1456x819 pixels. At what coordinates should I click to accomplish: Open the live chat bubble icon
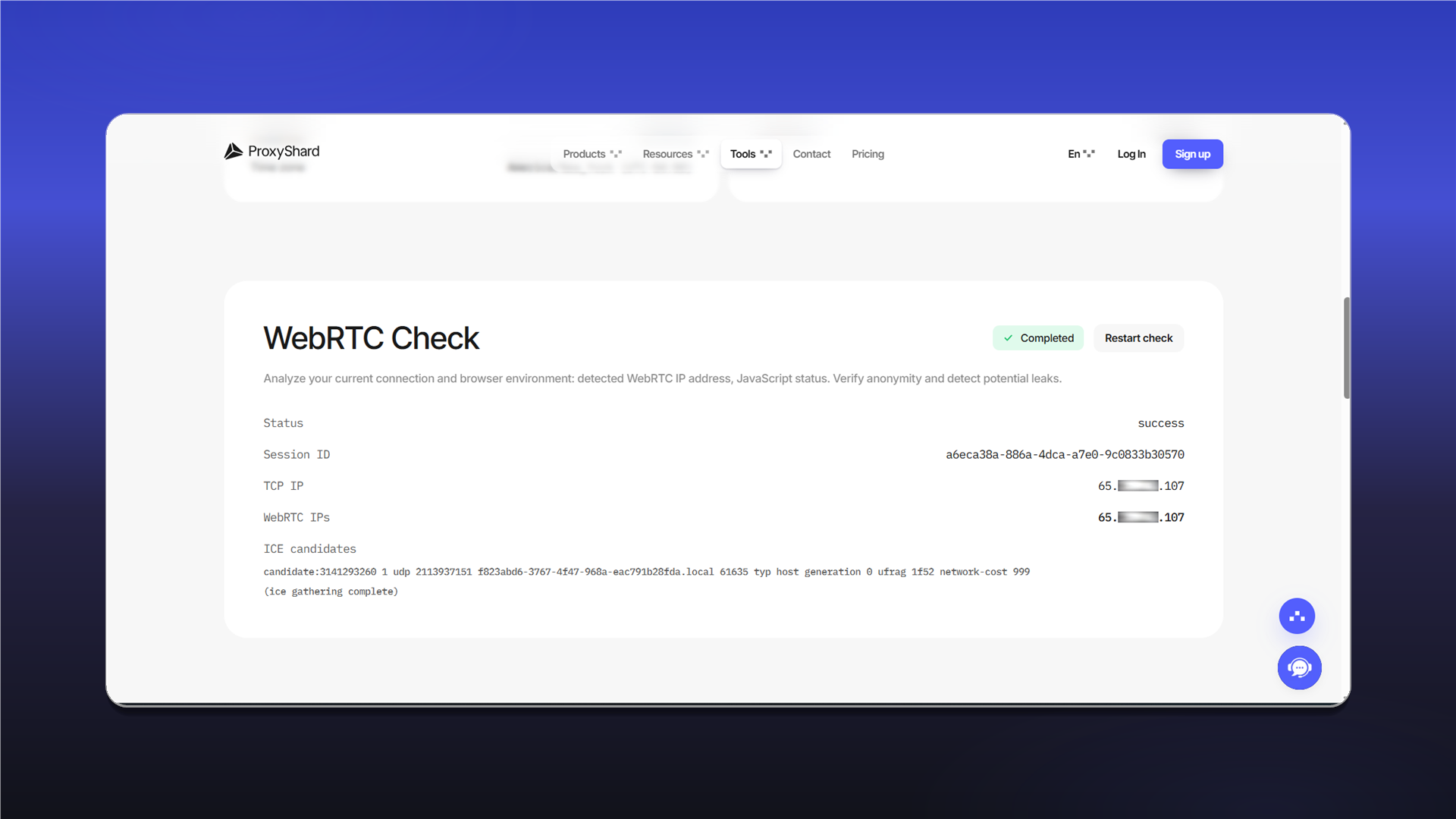coord(1299,667)
